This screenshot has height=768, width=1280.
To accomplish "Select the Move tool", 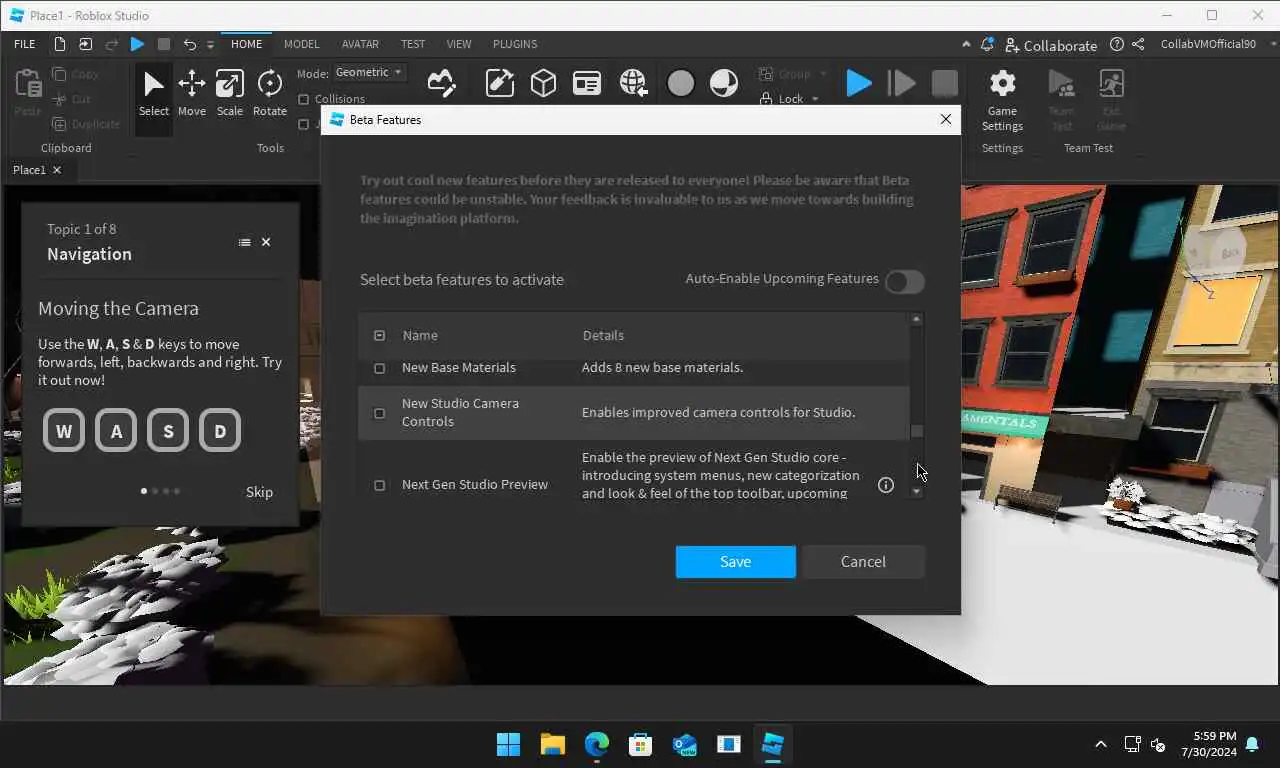I will point(192,94).
